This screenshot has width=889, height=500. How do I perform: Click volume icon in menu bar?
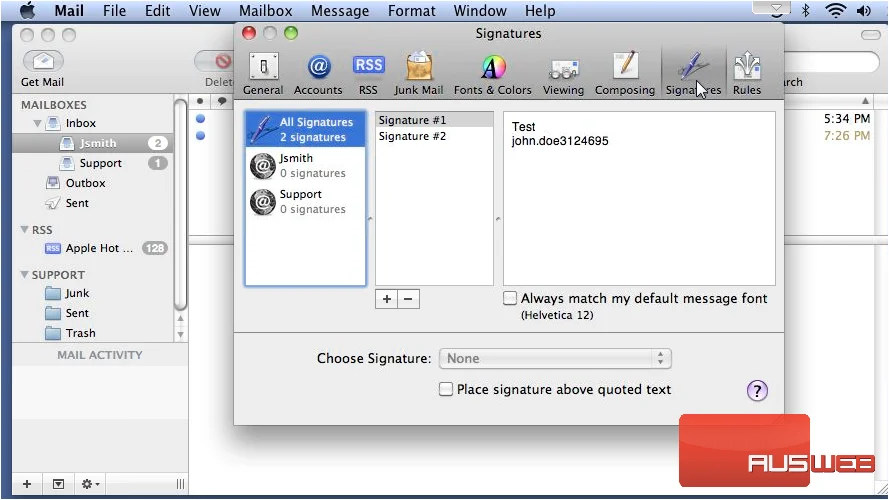[863, 10]
